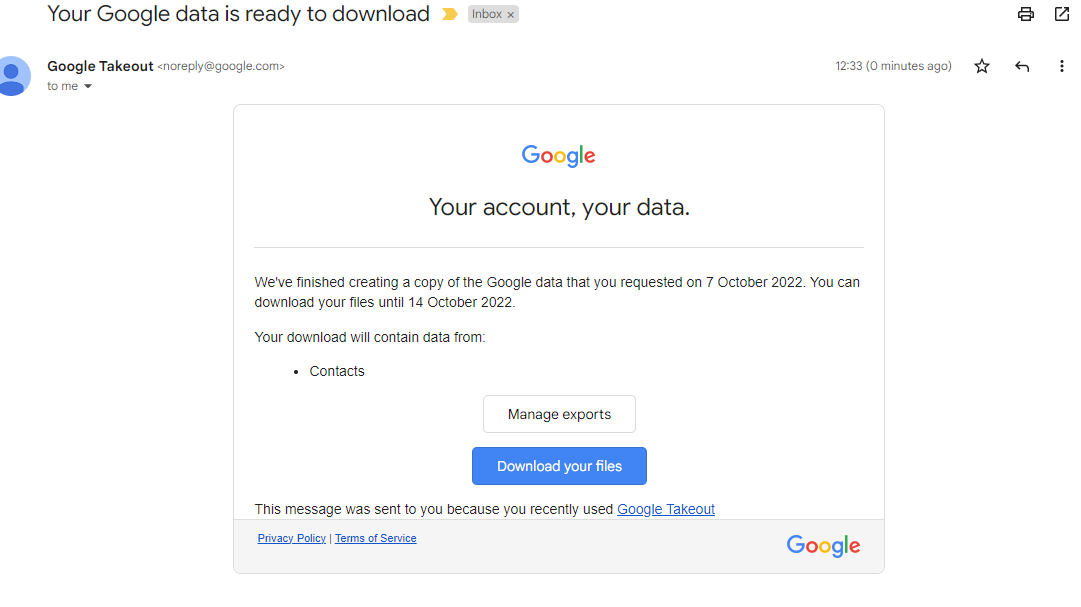The height and width of the screenshot is (607, 1081).
Task: Expand the 'to me' recipient details
Action: (x=64, y=86)
